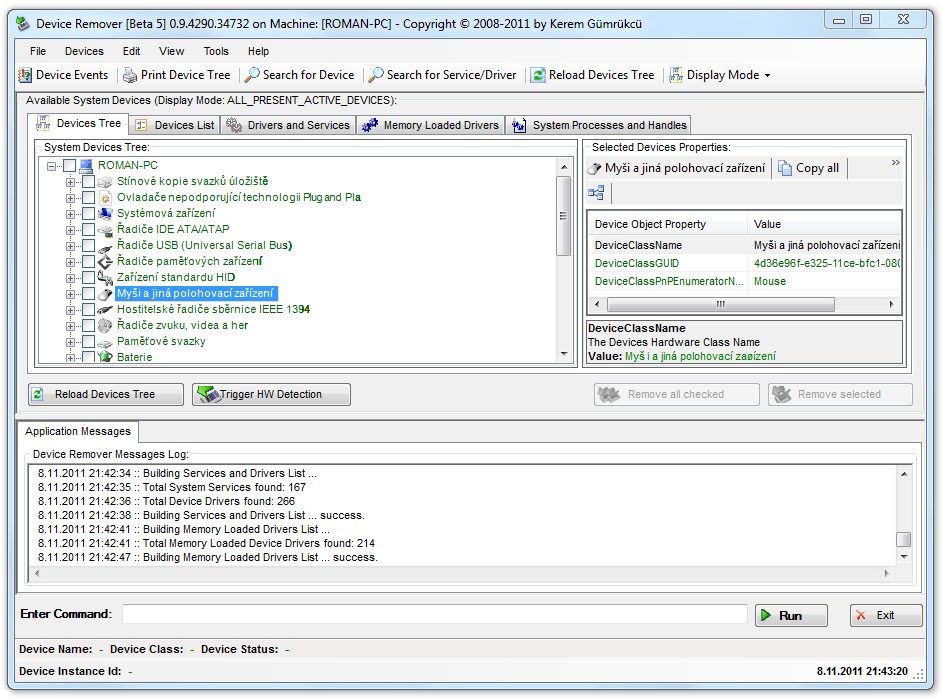The image size is (942, 698).
Task: Click the Drivers and Services gears icon
Action: pos(234,125)
